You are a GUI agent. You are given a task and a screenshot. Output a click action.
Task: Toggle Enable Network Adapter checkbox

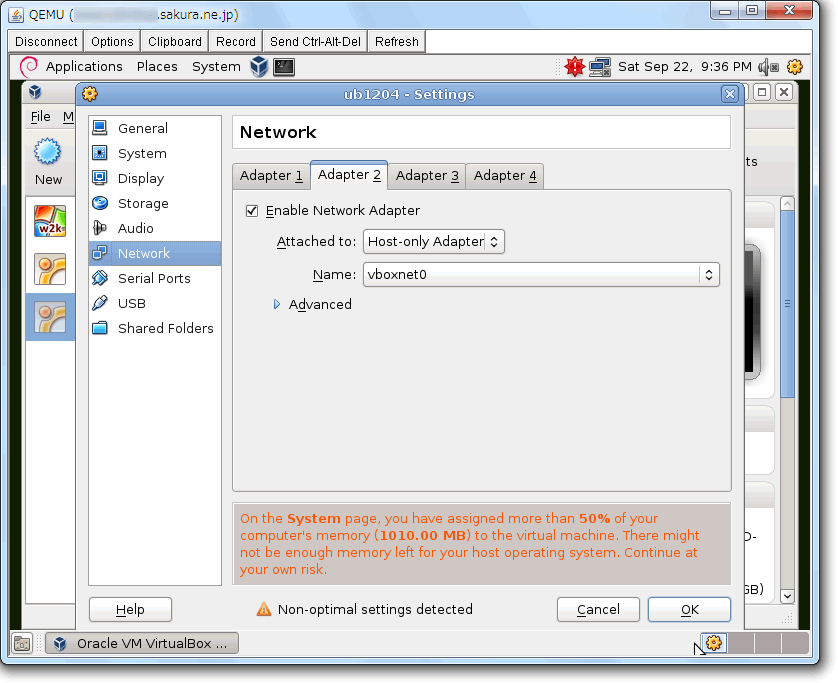click(x=252, y=211)
